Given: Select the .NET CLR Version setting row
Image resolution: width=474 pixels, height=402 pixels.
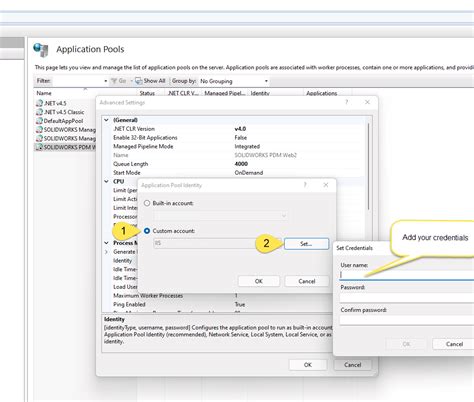Looking at the screenshot, I should tap(237, 129).
